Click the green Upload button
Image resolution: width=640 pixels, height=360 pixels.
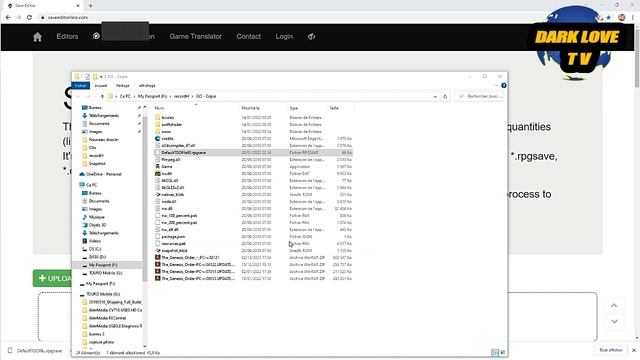pyautogui.click(x=52, y=278)
